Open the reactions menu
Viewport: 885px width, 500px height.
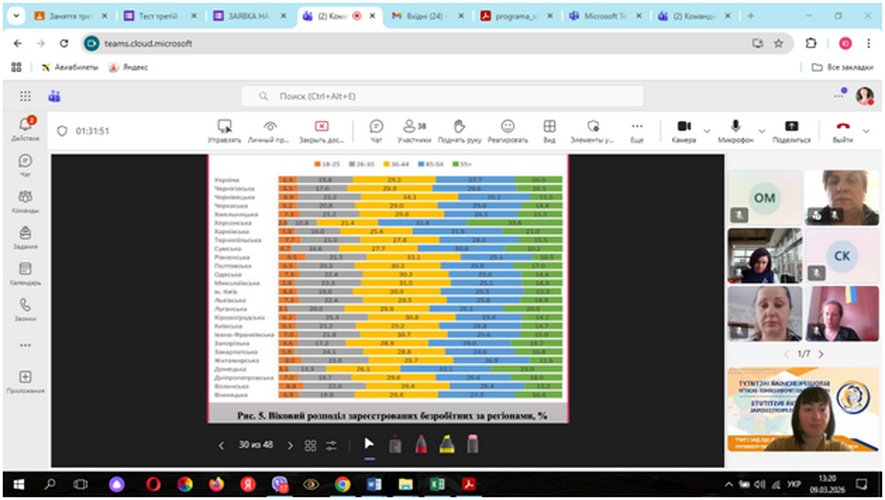(508, 131)
